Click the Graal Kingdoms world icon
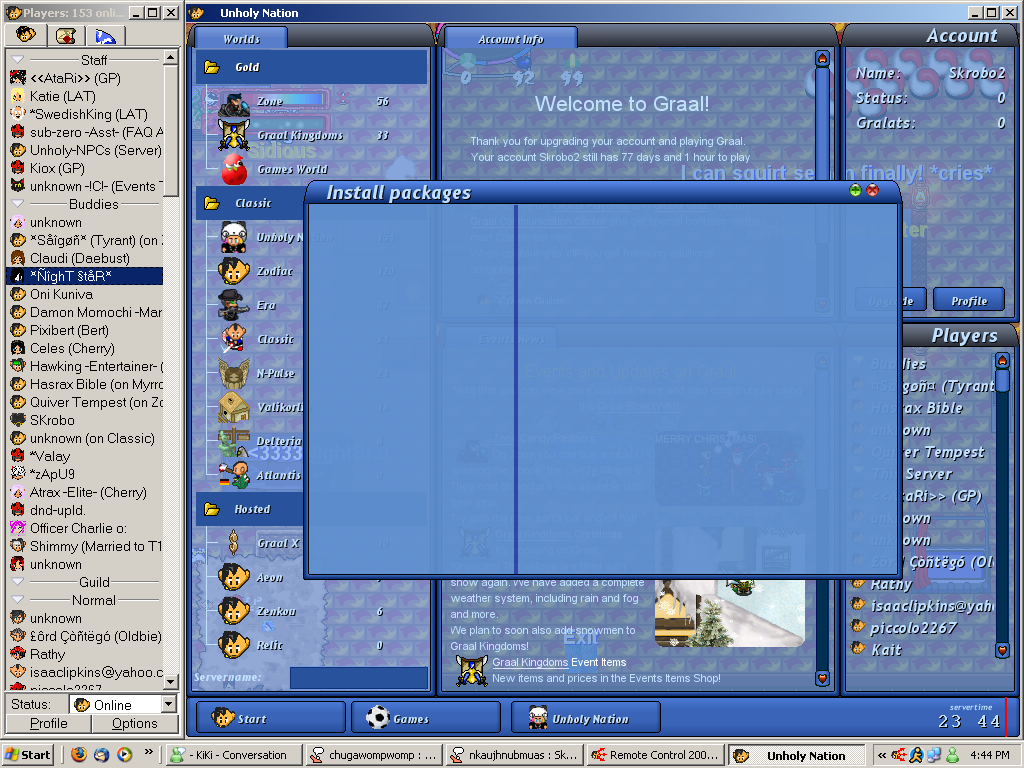The height and width of the screenshot is (768, 1024). 233,135
